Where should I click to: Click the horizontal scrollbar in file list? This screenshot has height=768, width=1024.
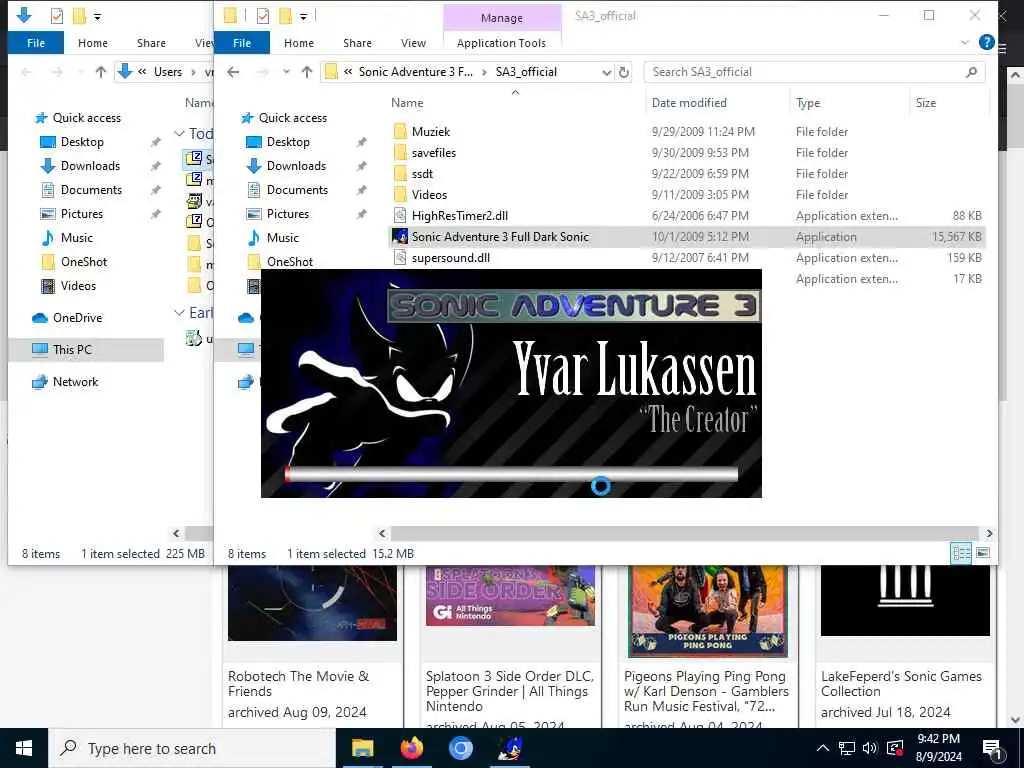[x=685, y=534]
